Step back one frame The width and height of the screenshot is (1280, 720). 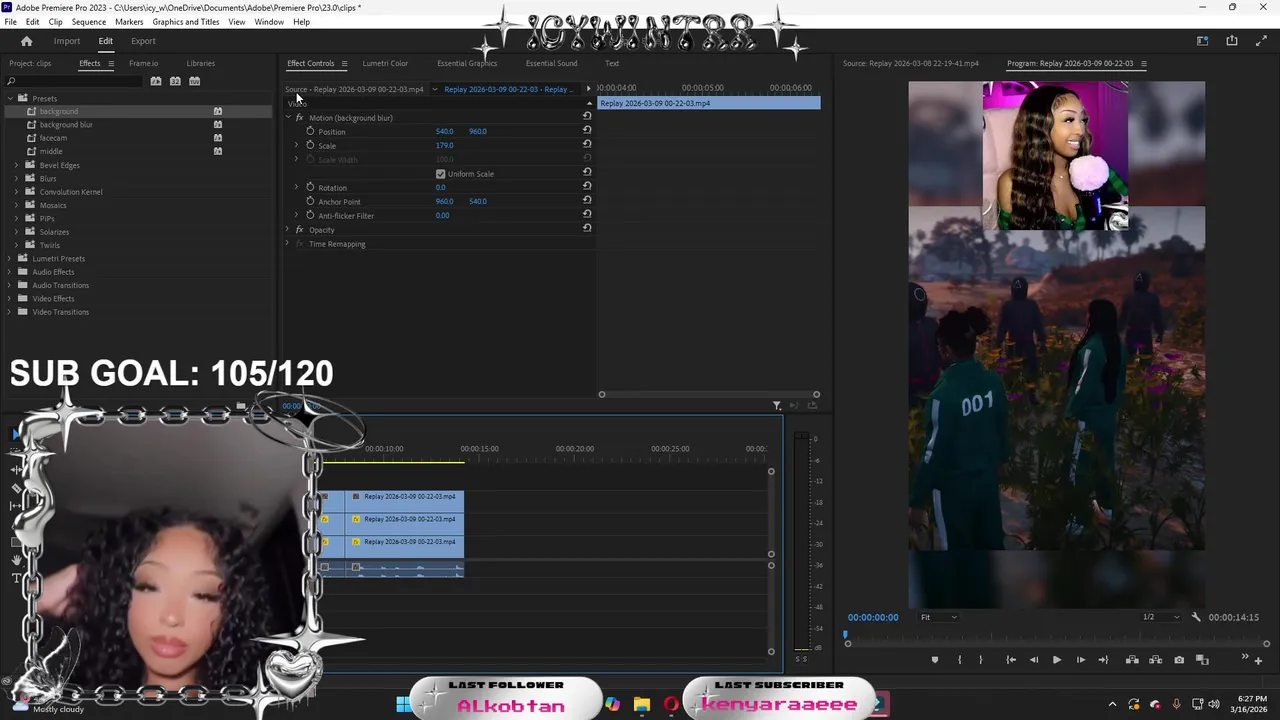coord(1033,660)
